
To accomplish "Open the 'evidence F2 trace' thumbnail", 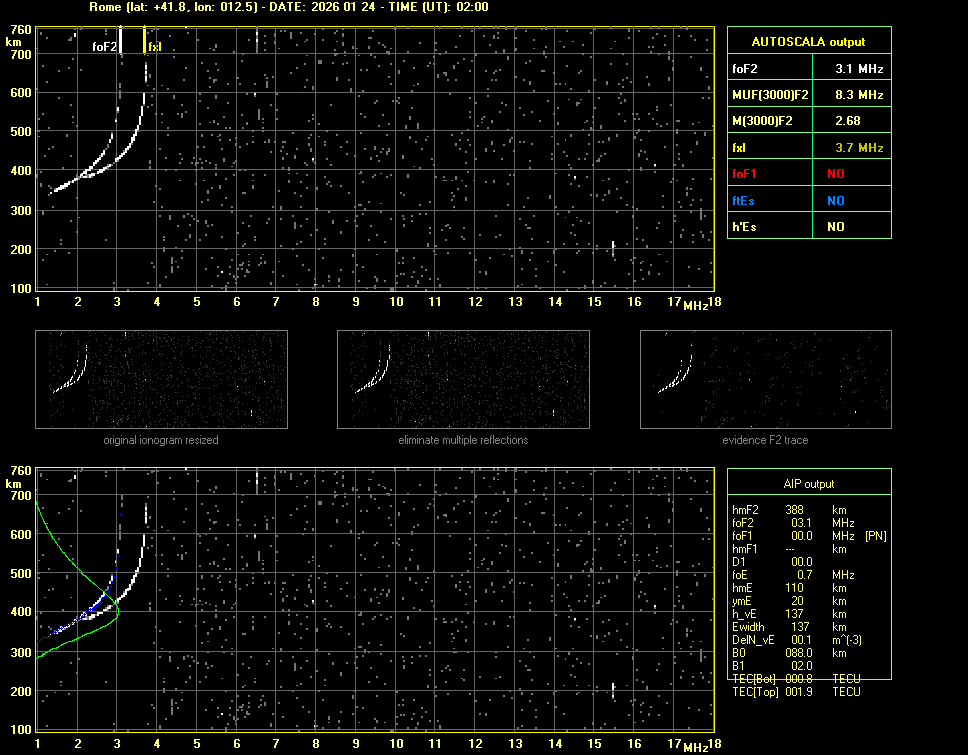I will click(766, 381).
